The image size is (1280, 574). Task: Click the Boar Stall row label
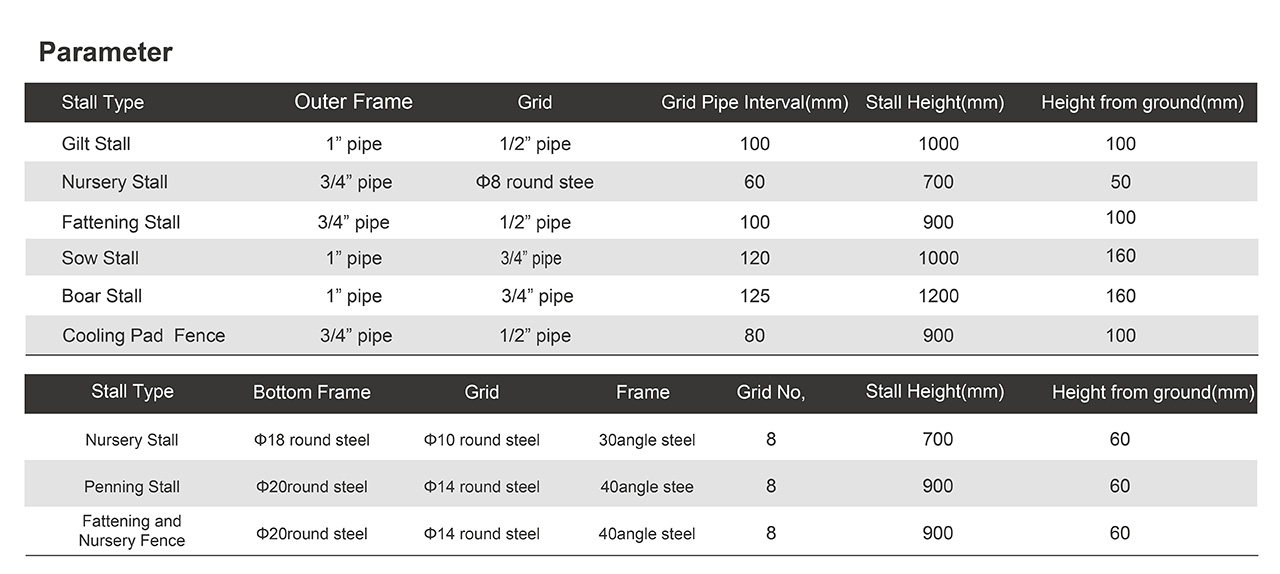[x=102, y=296]
